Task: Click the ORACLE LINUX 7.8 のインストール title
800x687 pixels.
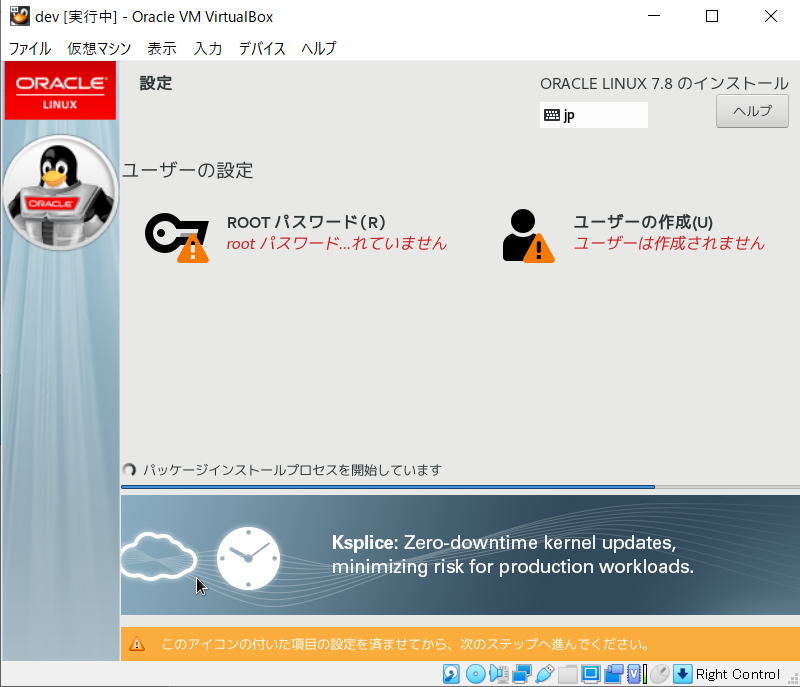Action: coord(664,84)
